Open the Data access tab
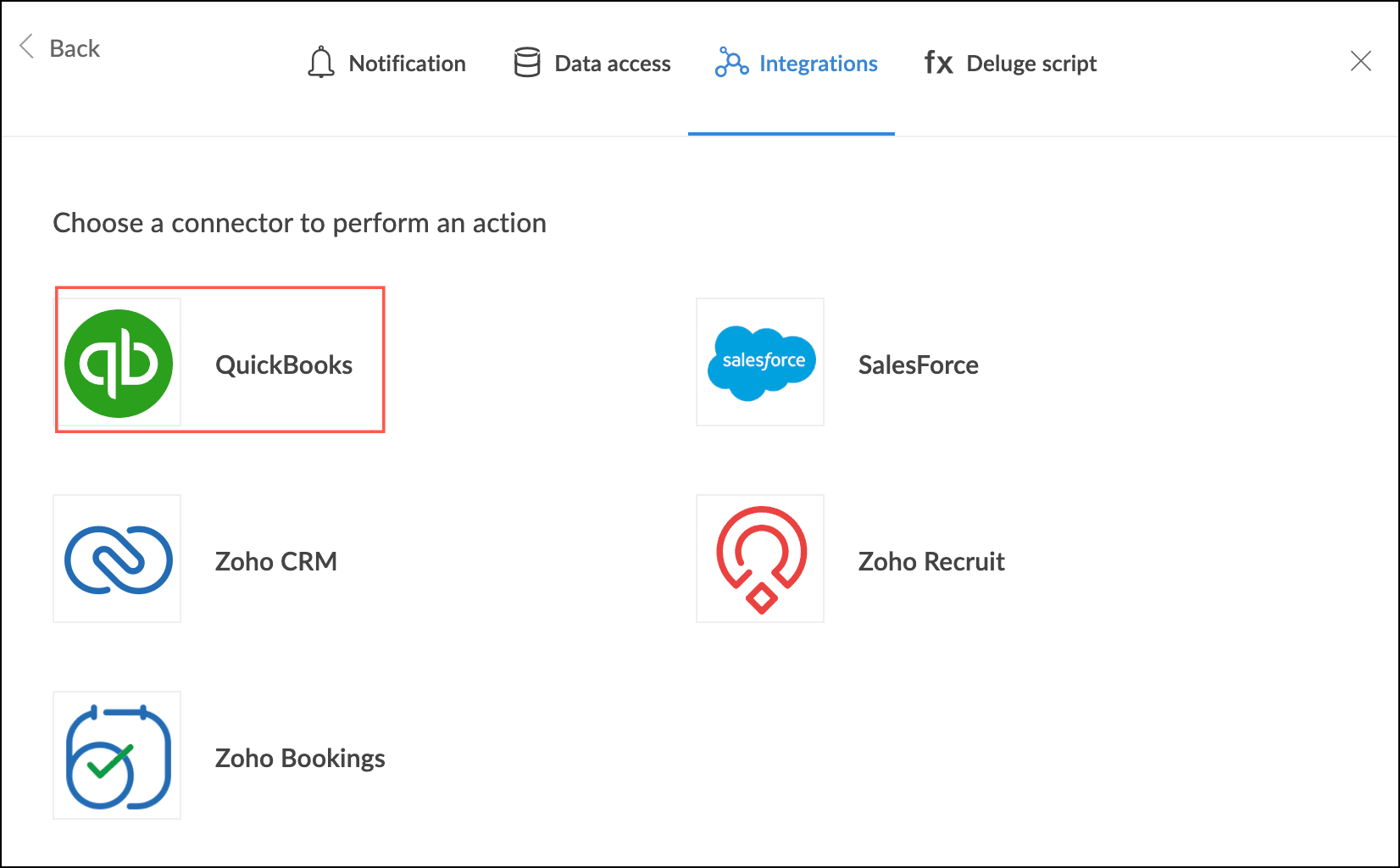The width and height of the screenshot is (1400, 868). [x=612, y=64]
